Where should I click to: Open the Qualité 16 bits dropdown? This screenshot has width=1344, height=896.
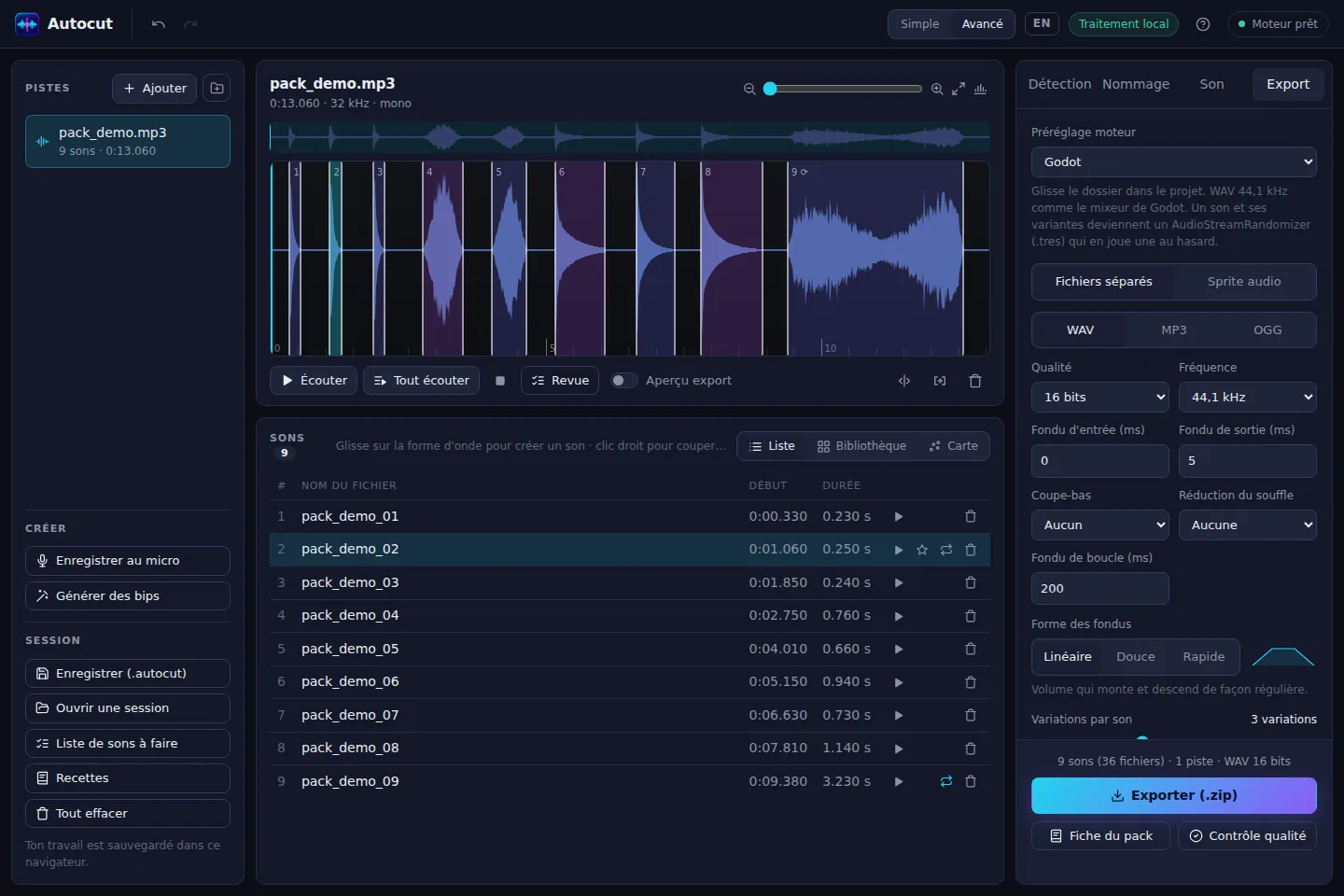[x=1100, y=398]
